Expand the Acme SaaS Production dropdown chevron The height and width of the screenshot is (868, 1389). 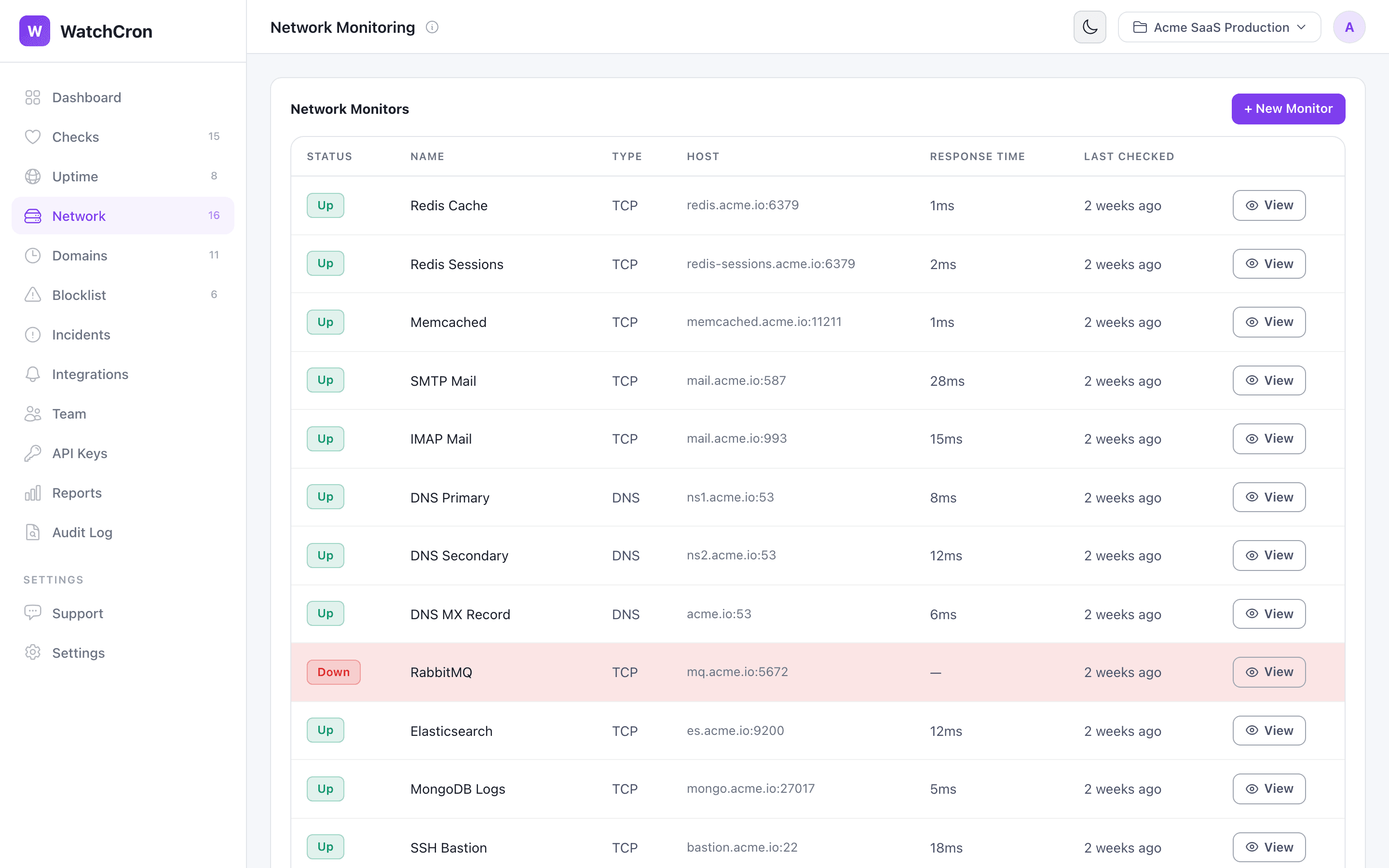(x=1302, y=27)
